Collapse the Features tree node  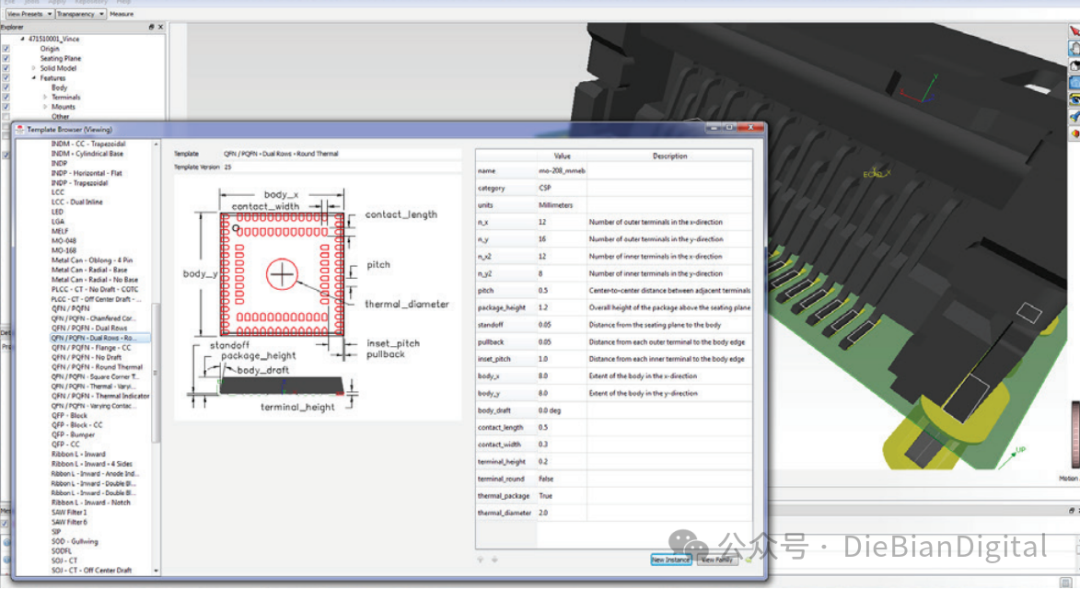click(x=34, y=78)
